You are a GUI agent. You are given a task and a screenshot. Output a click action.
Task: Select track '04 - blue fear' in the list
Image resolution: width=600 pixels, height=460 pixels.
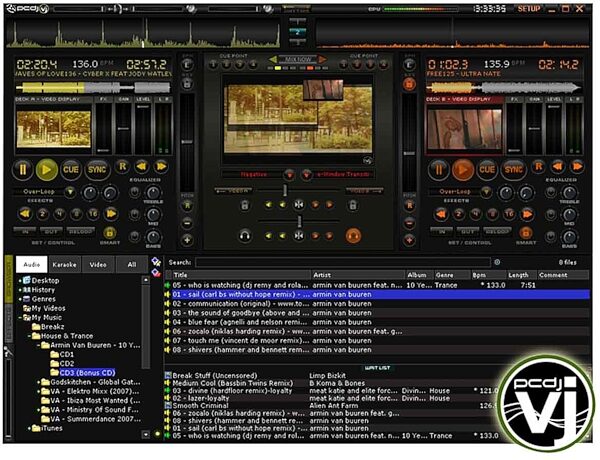[x=377, y=322]
